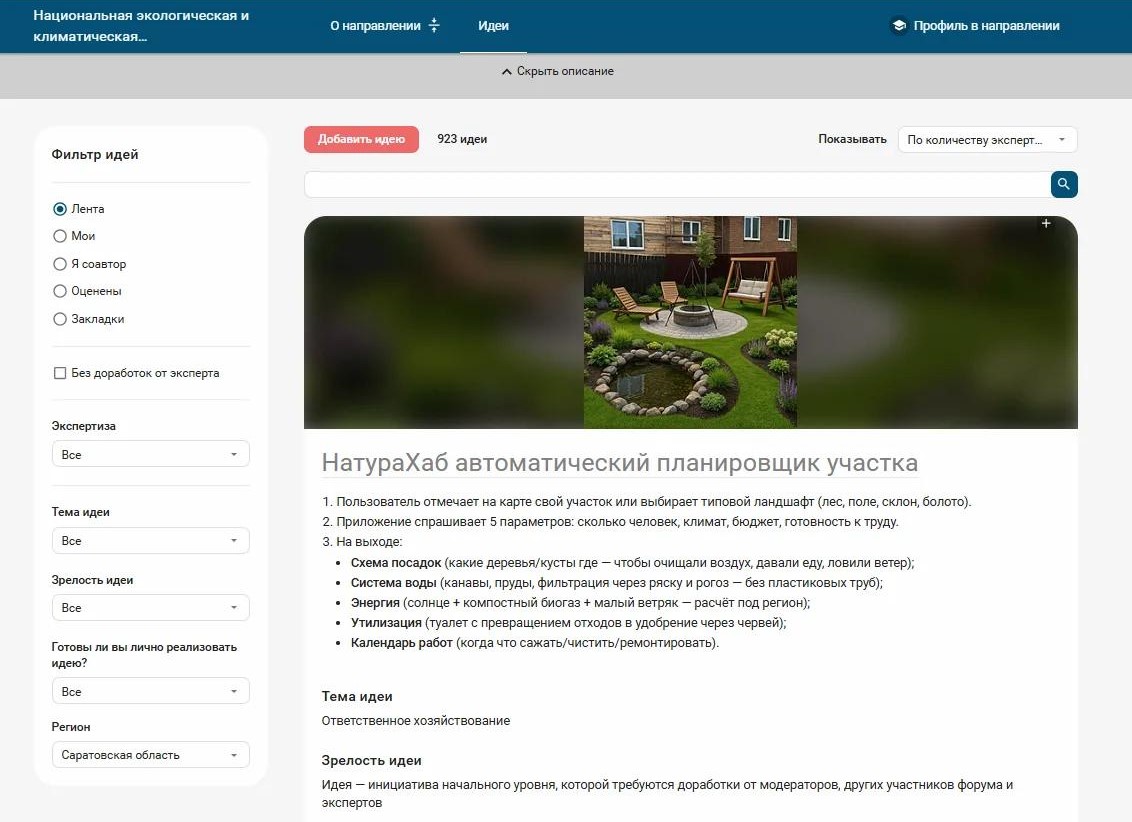Click the Показывать label
Image resolution: width=1132 pixels, height=822 pixels.
(x=852, y=139)
